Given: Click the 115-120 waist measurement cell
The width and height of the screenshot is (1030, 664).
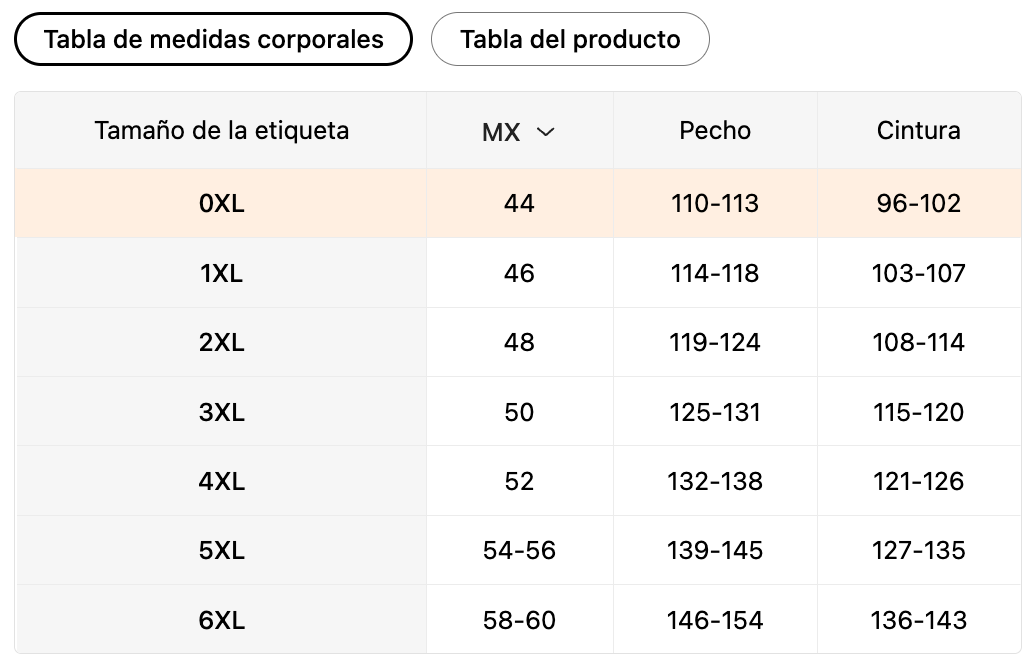Looking at the screenshot, I should coord(918,412).
